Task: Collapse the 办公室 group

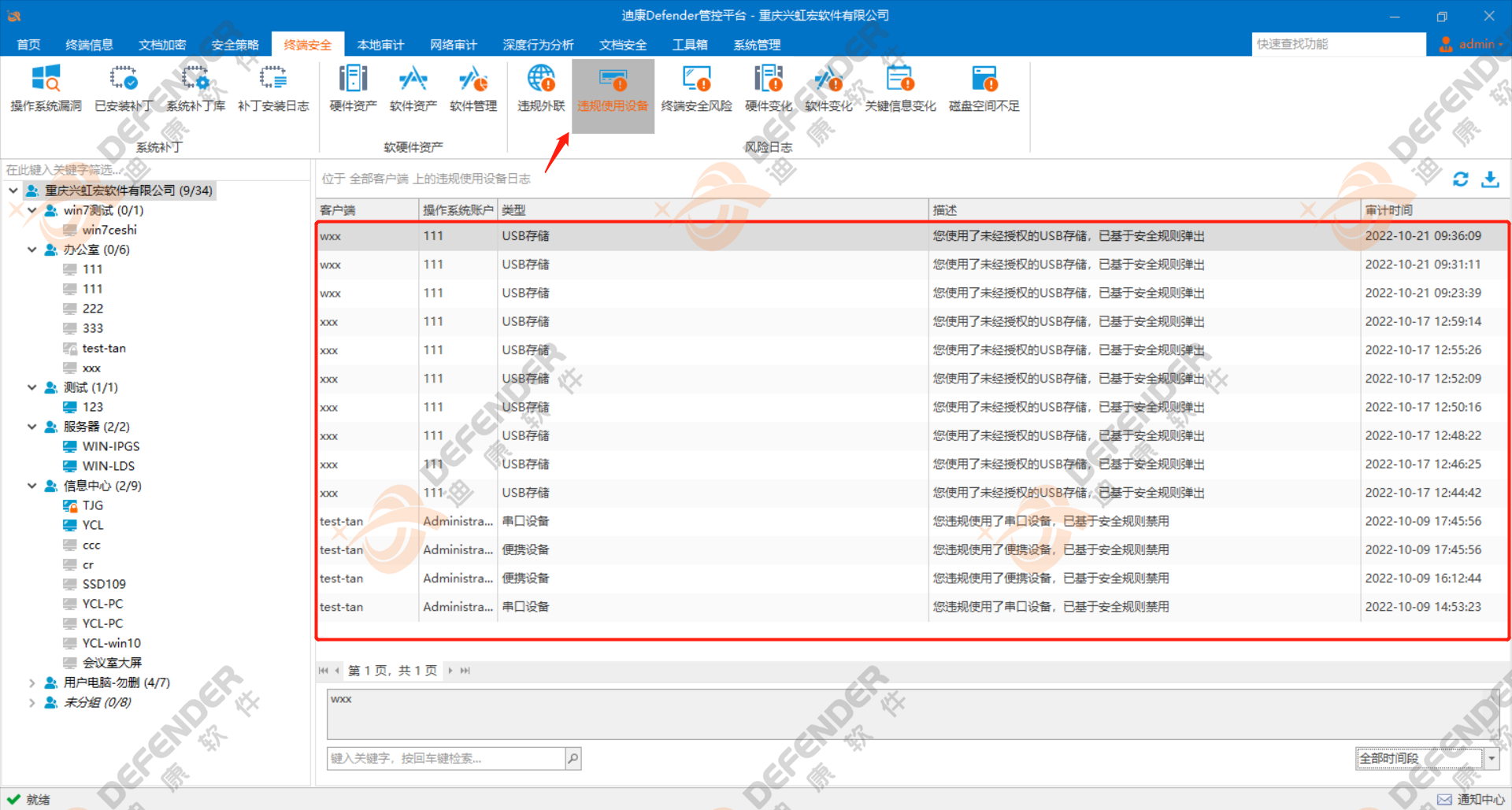Action: [x=32, y=250]
